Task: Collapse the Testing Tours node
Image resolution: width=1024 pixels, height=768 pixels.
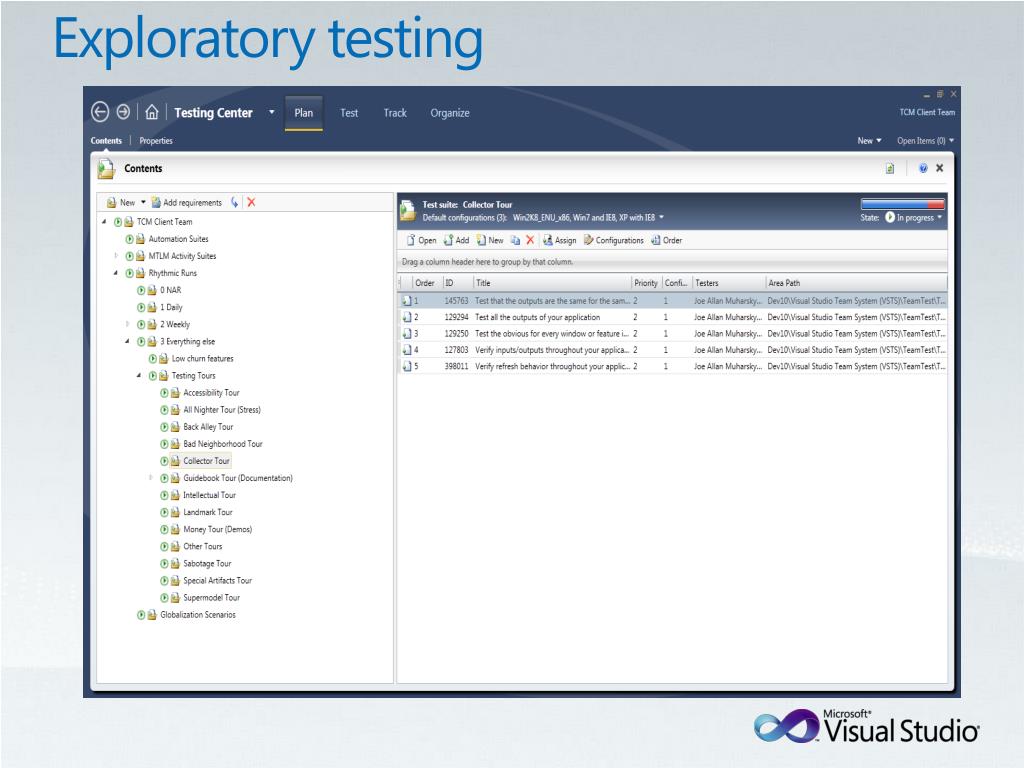Action: [x=139, y=376]
